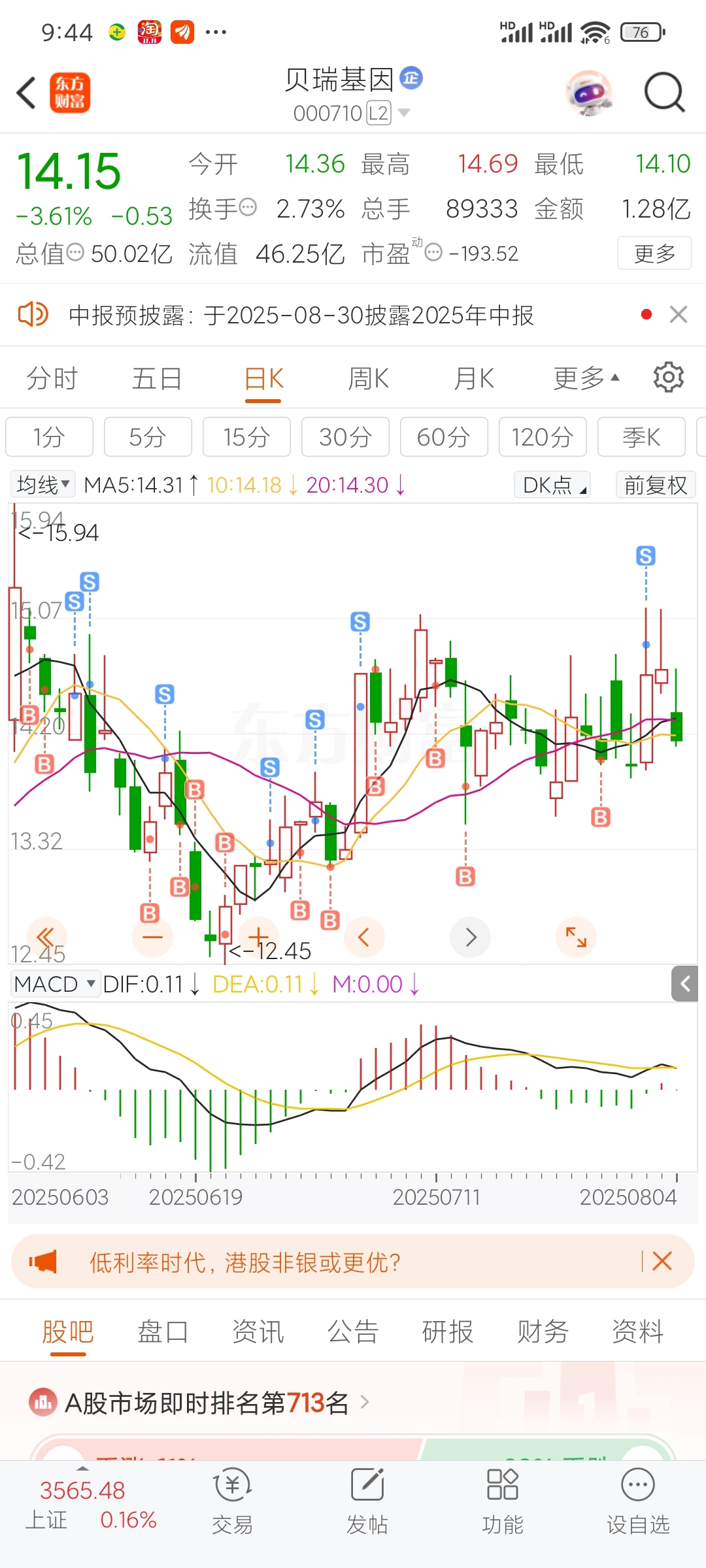Select the 1分 period button

[50, 436]
